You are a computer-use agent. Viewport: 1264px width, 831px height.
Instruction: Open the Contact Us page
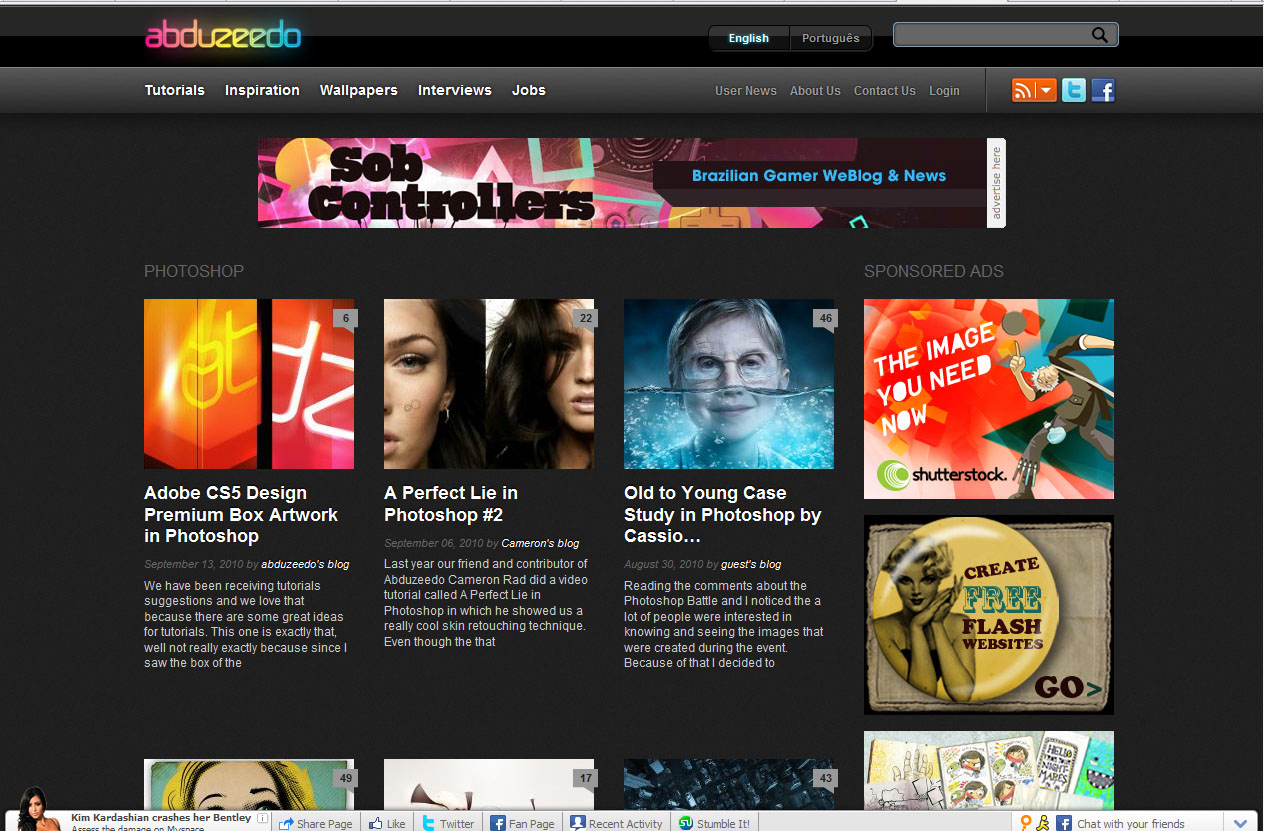885,91
